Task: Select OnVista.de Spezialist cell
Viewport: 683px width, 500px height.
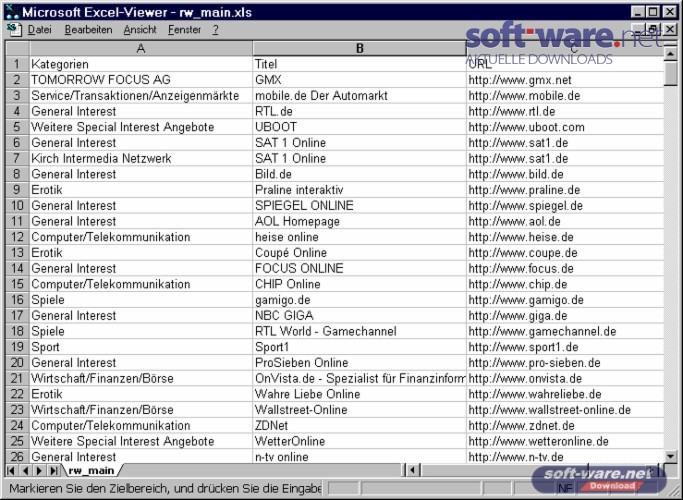Action: pyautogui.click(x=359, y=378)
